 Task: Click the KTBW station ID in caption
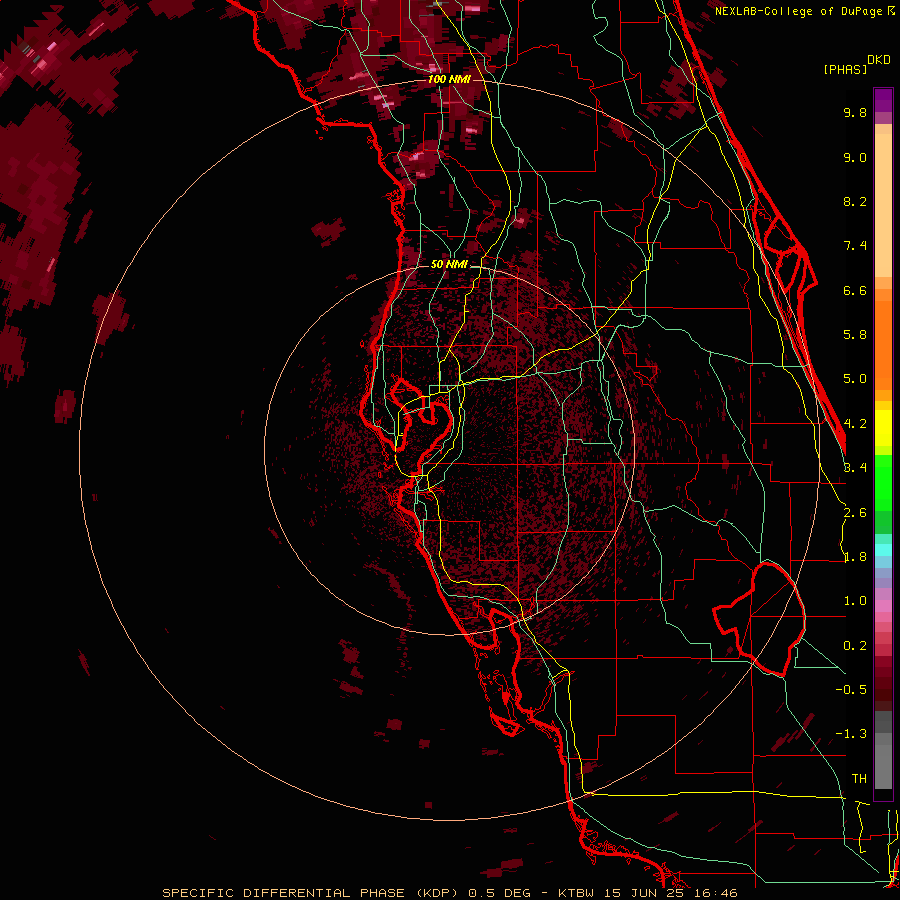[x=578, y=893]
